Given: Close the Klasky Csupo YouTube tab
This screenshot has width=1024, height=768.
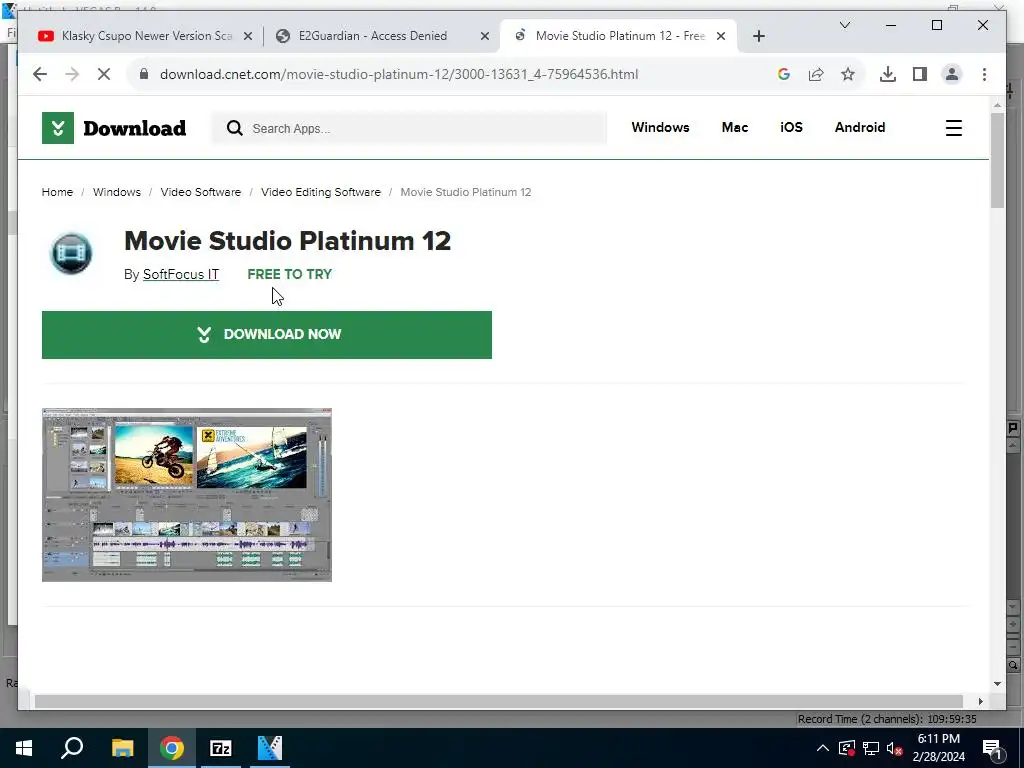Looking at the screenshot, I should pyautogui.click(x=248, y=36).
